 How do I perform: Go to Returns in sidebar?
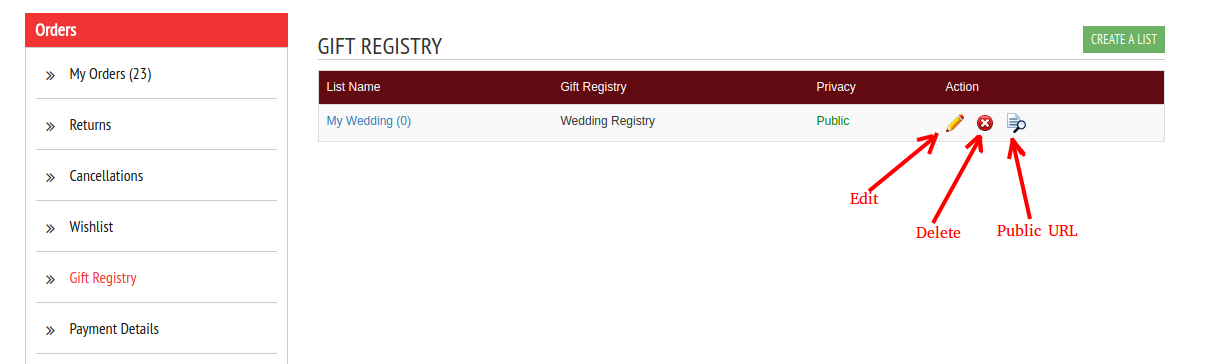[90, 125]
